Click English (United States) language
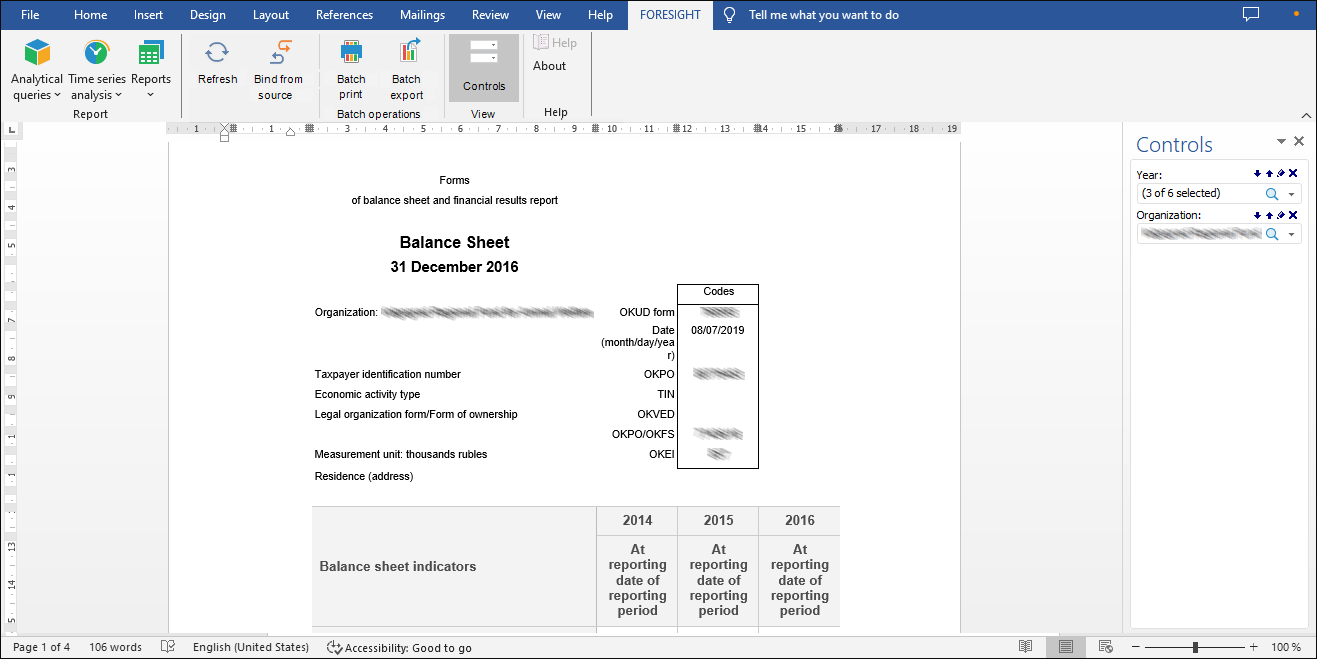 coord(251,647)
